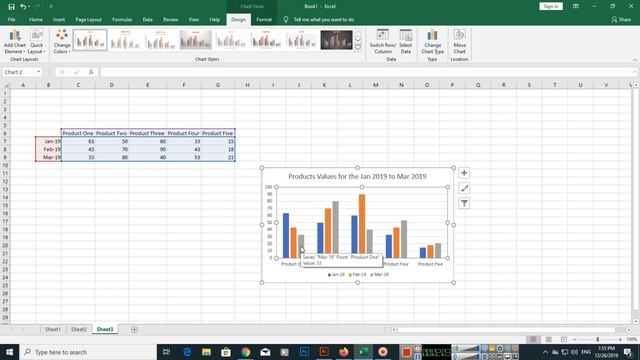
Task: Open Microsoft Edge from taskbar
Action: pyautogui.click(x=187, y=352)
